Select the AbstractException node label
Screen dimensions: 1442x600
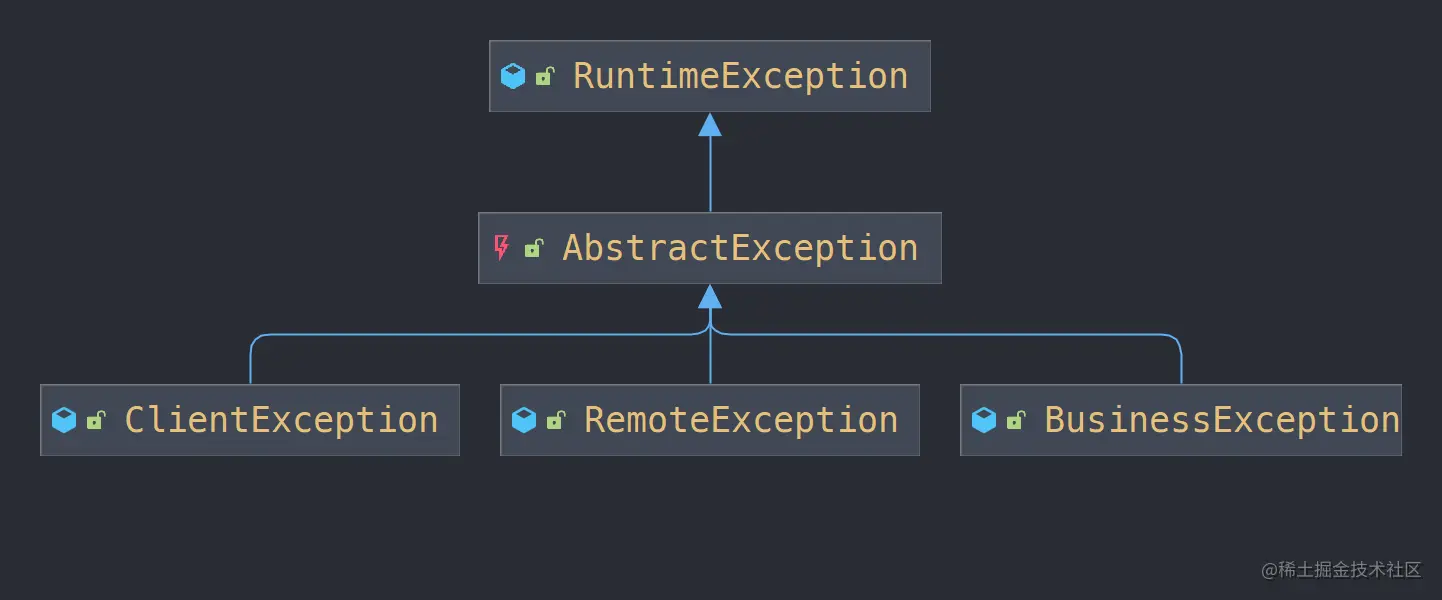tap(740, 248)
